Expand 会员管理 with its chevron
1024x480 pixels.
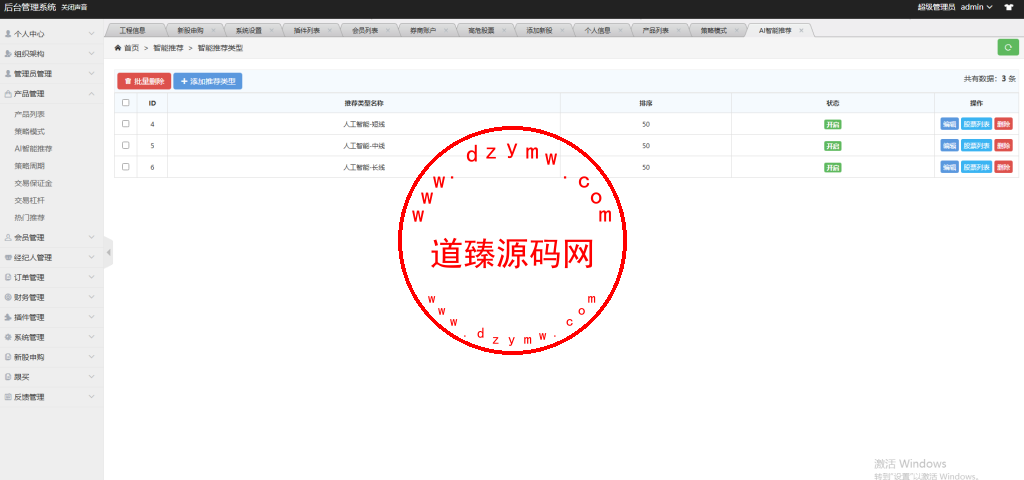click(x=91, y=238)
